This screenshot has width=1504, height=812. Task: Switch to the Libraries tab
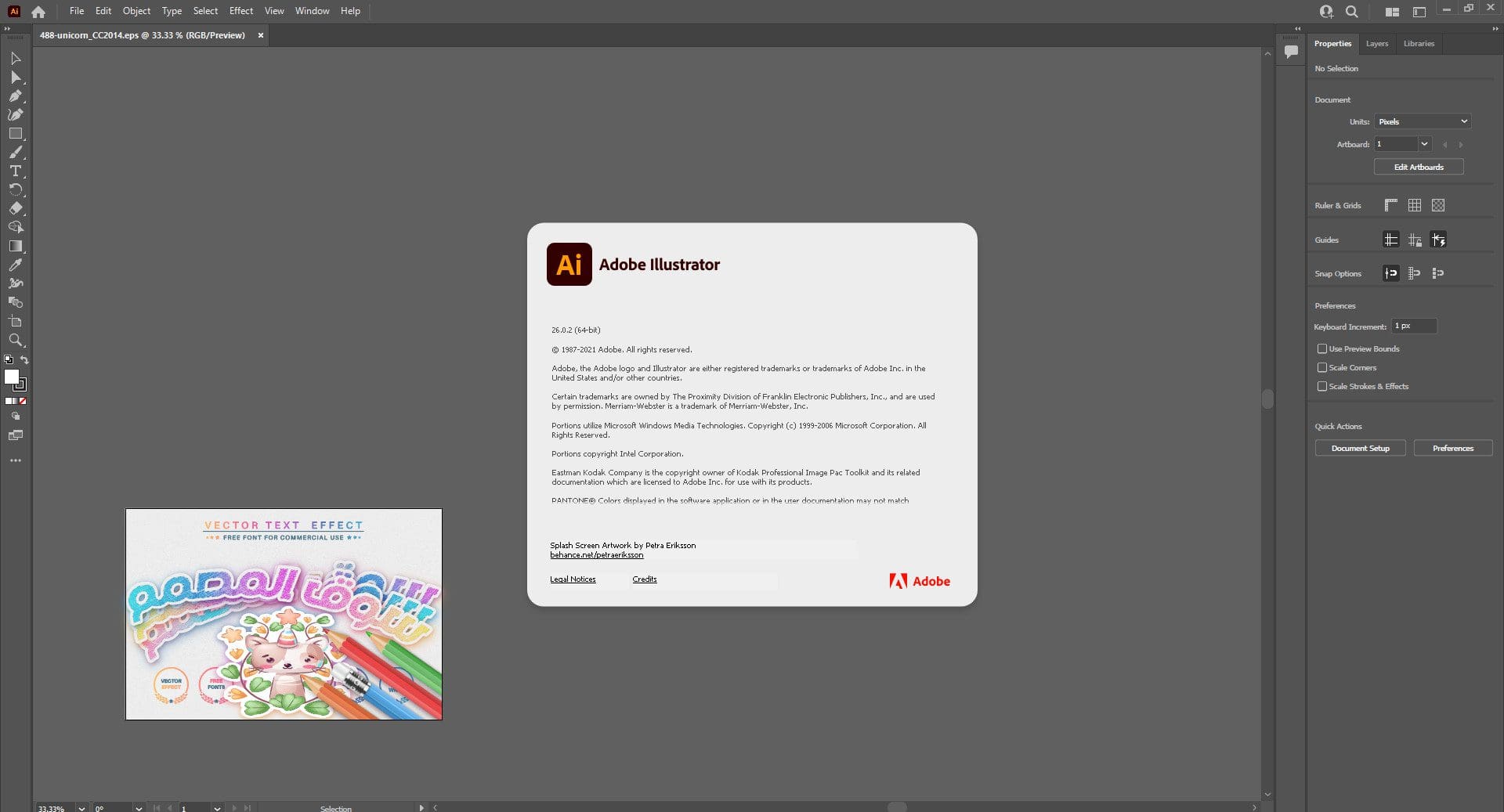click(x=1419, y=44)
